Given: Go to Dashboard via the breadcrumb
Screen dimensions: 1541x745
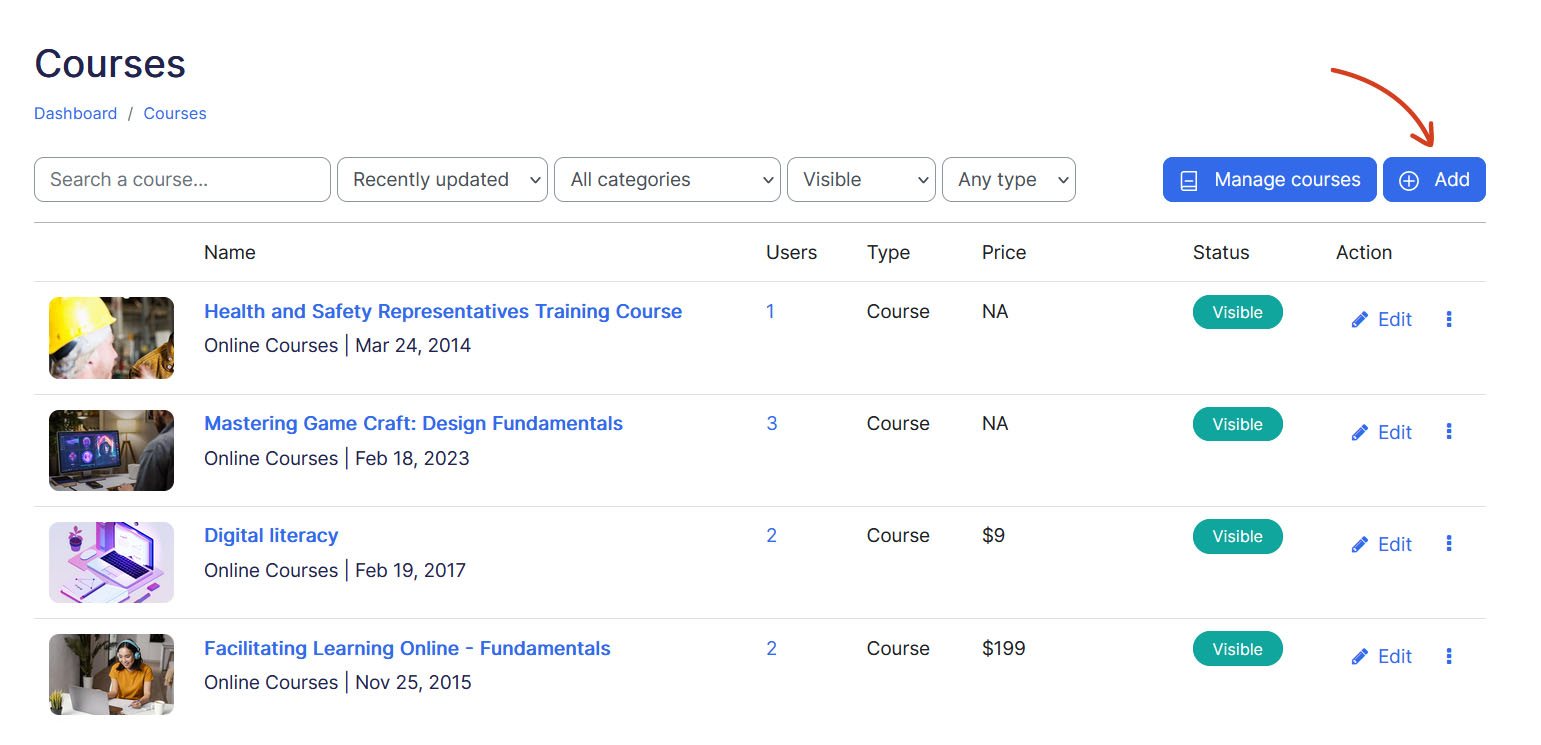Looking at the screenshot, I should coord(75,113).
